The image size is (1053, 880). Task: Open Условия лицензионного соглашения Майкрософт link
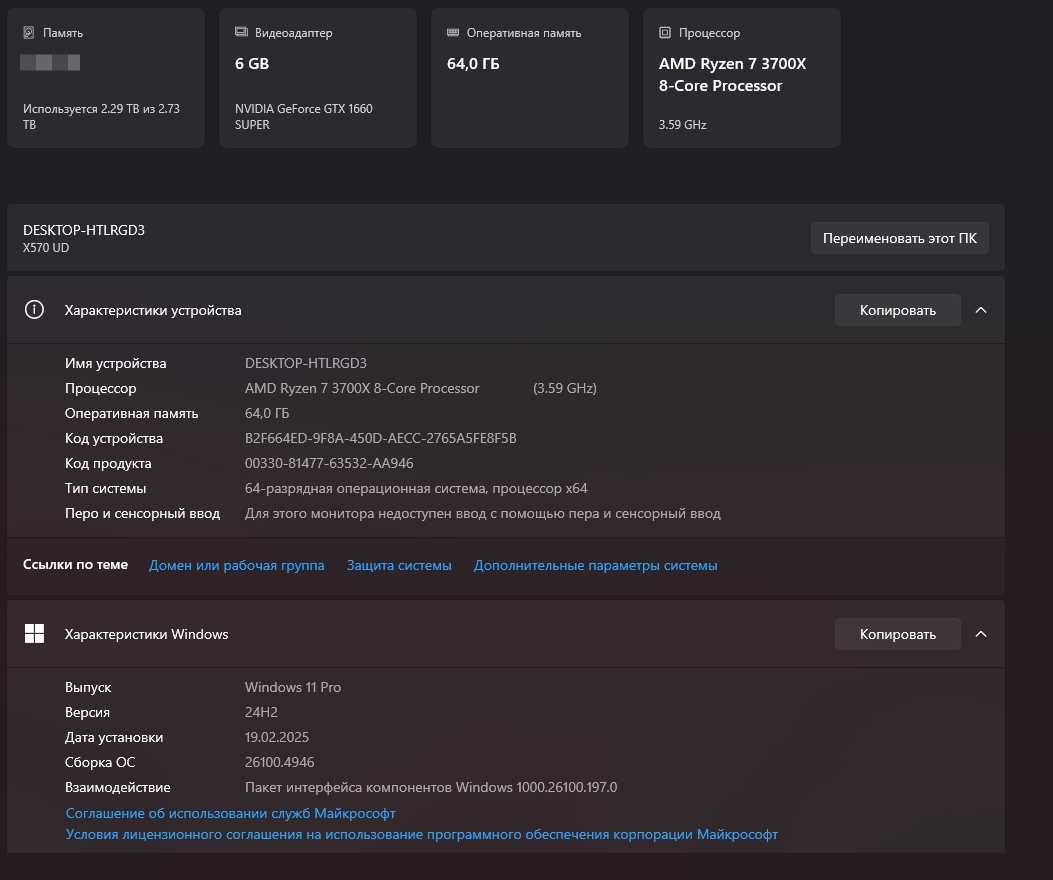pos(422,834)
